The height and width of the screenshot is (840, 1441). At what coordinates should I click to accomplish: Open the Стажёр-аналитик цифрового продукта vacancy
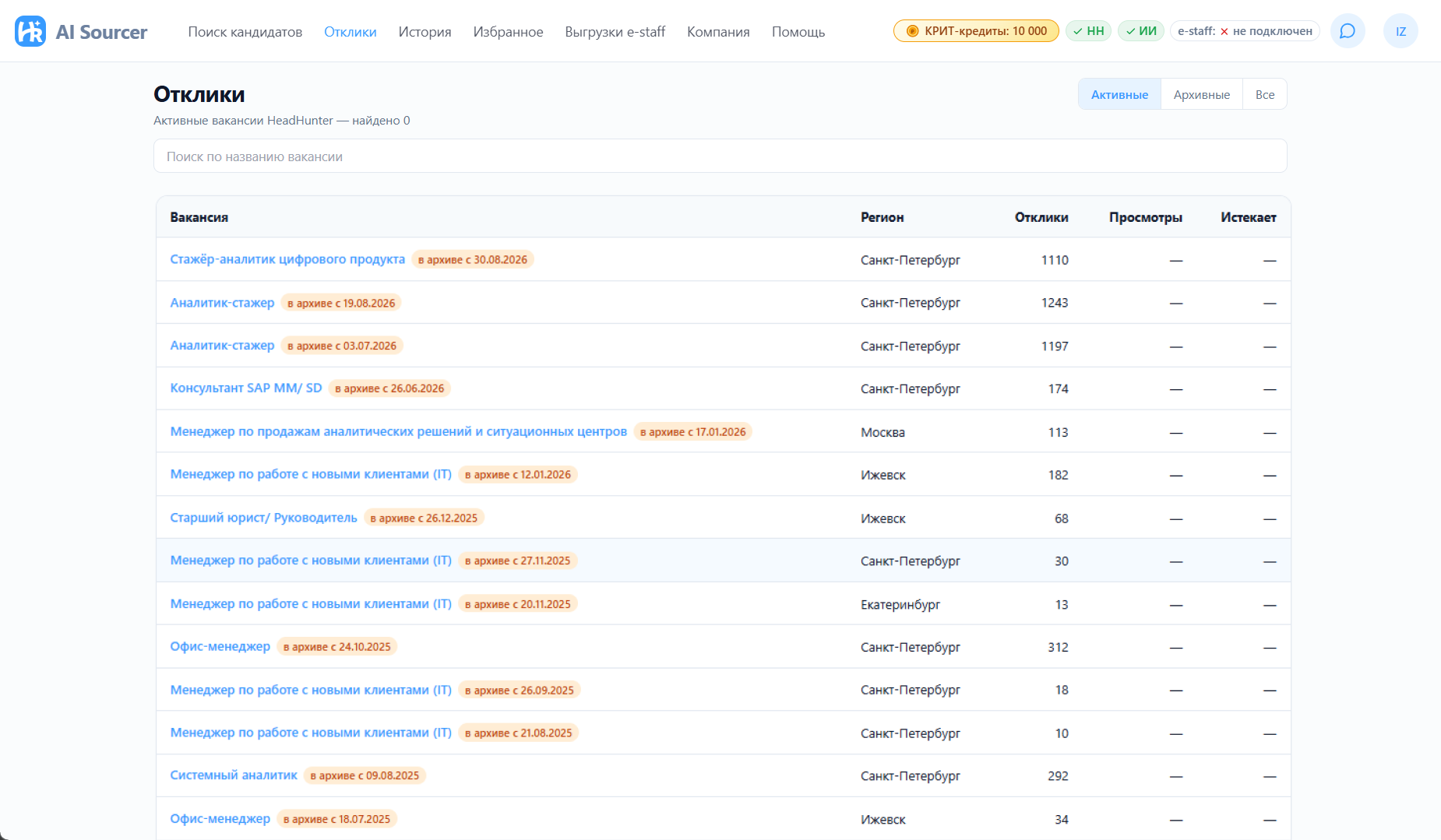click(x=287, y=259)
